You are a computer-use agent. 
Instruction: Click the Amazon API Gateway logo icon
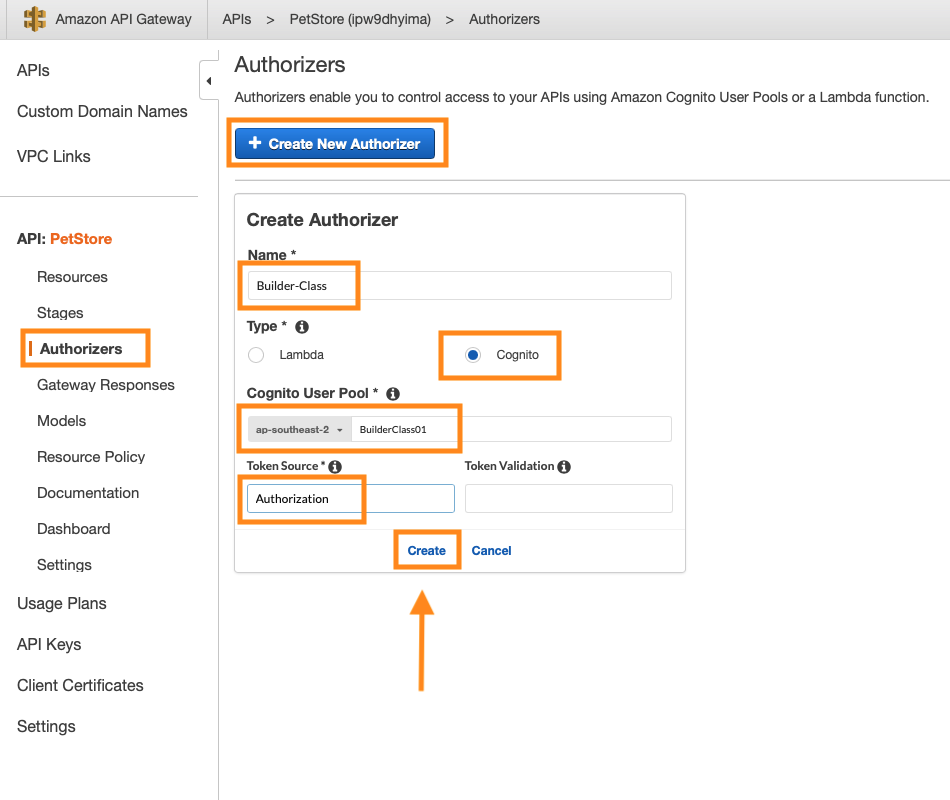pos(35,19)
